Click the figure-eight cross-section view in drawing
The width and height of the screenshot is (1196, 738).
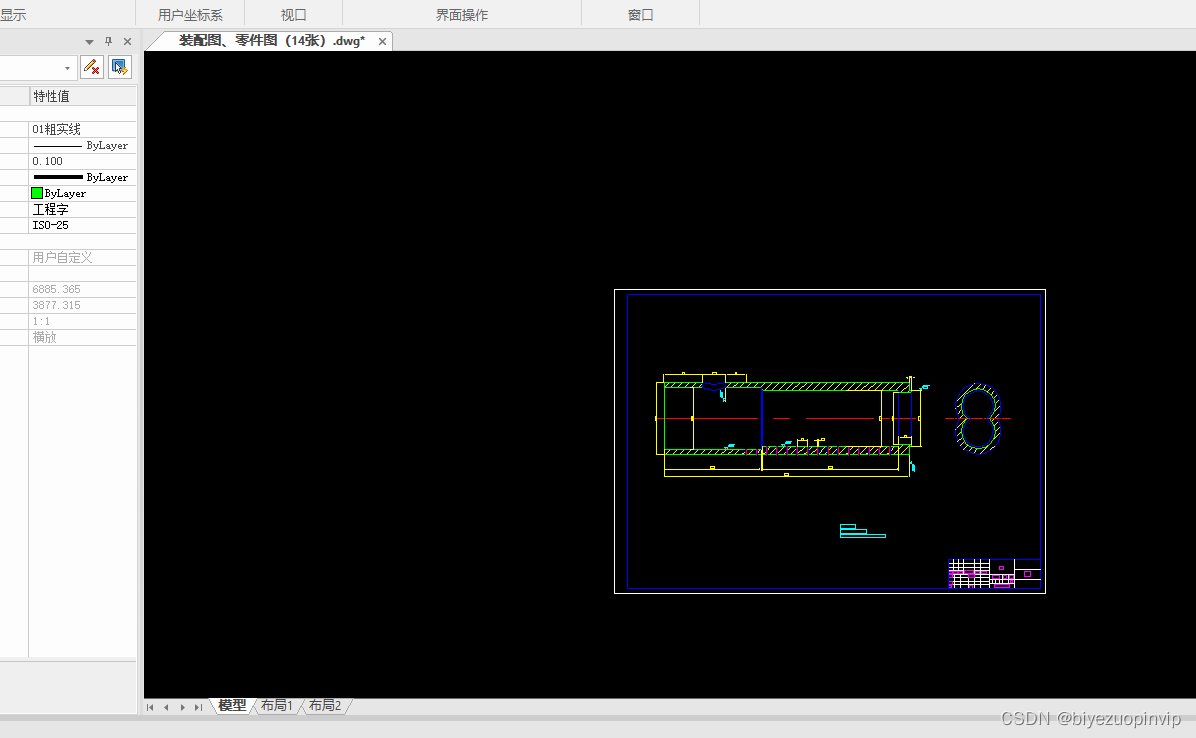click(978, 419)
